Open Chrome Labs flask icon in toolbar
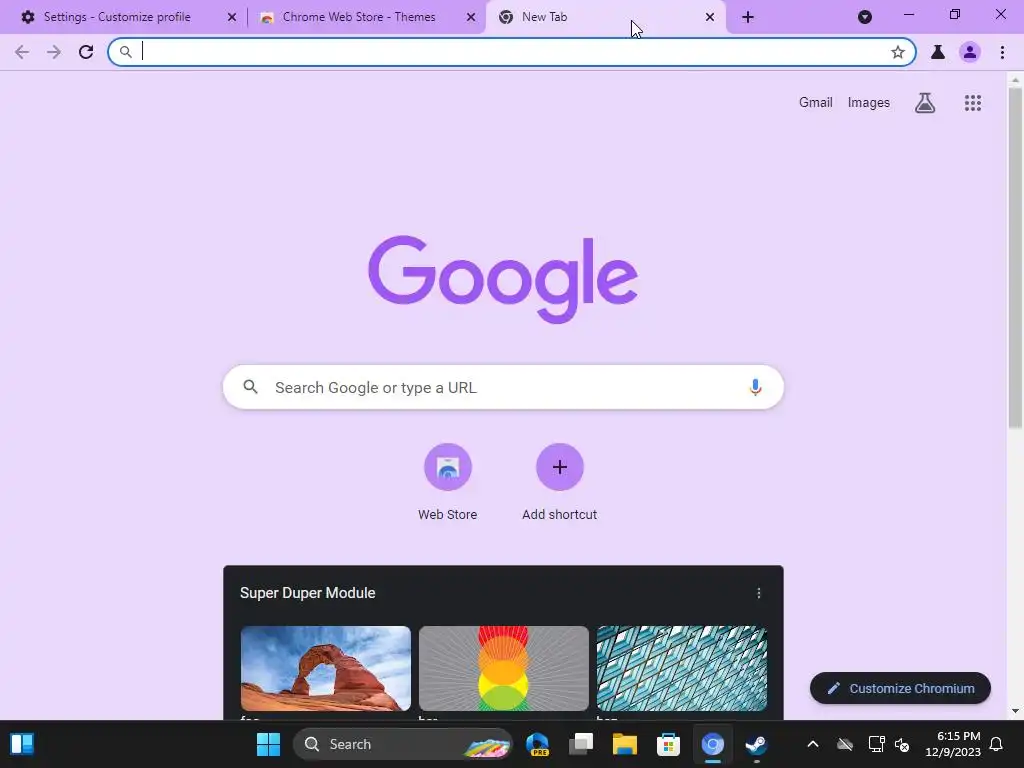 click(938, 52)
